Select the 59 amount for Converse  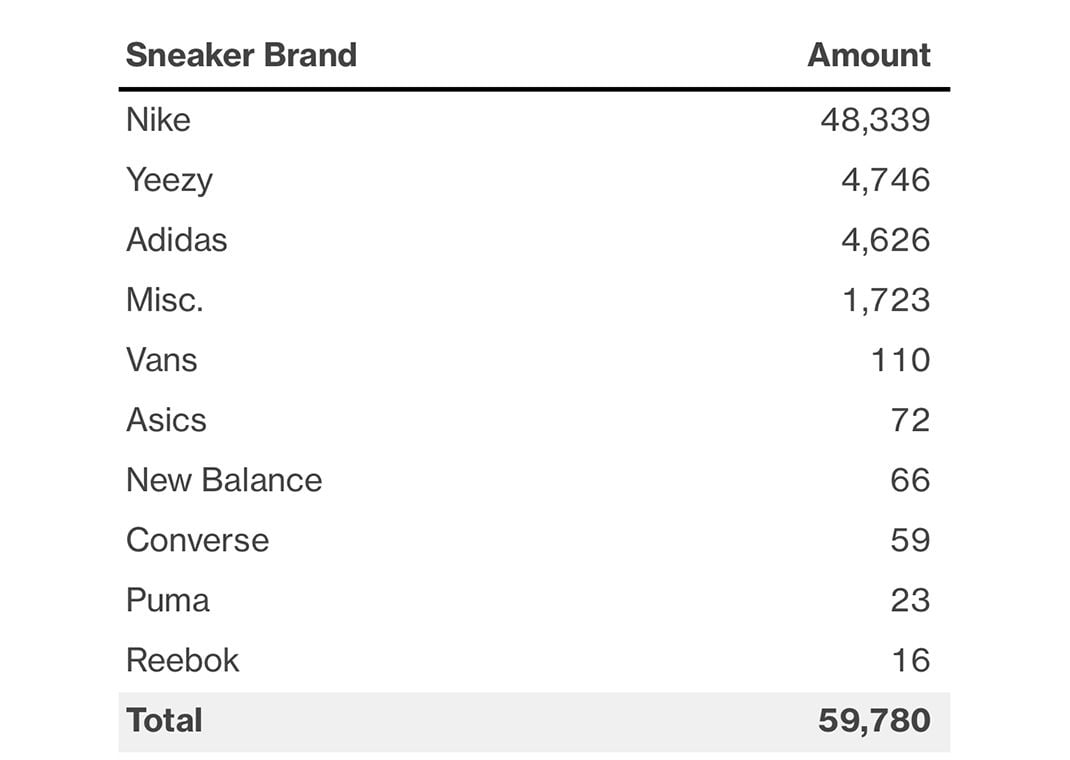(x=910, y=540)
